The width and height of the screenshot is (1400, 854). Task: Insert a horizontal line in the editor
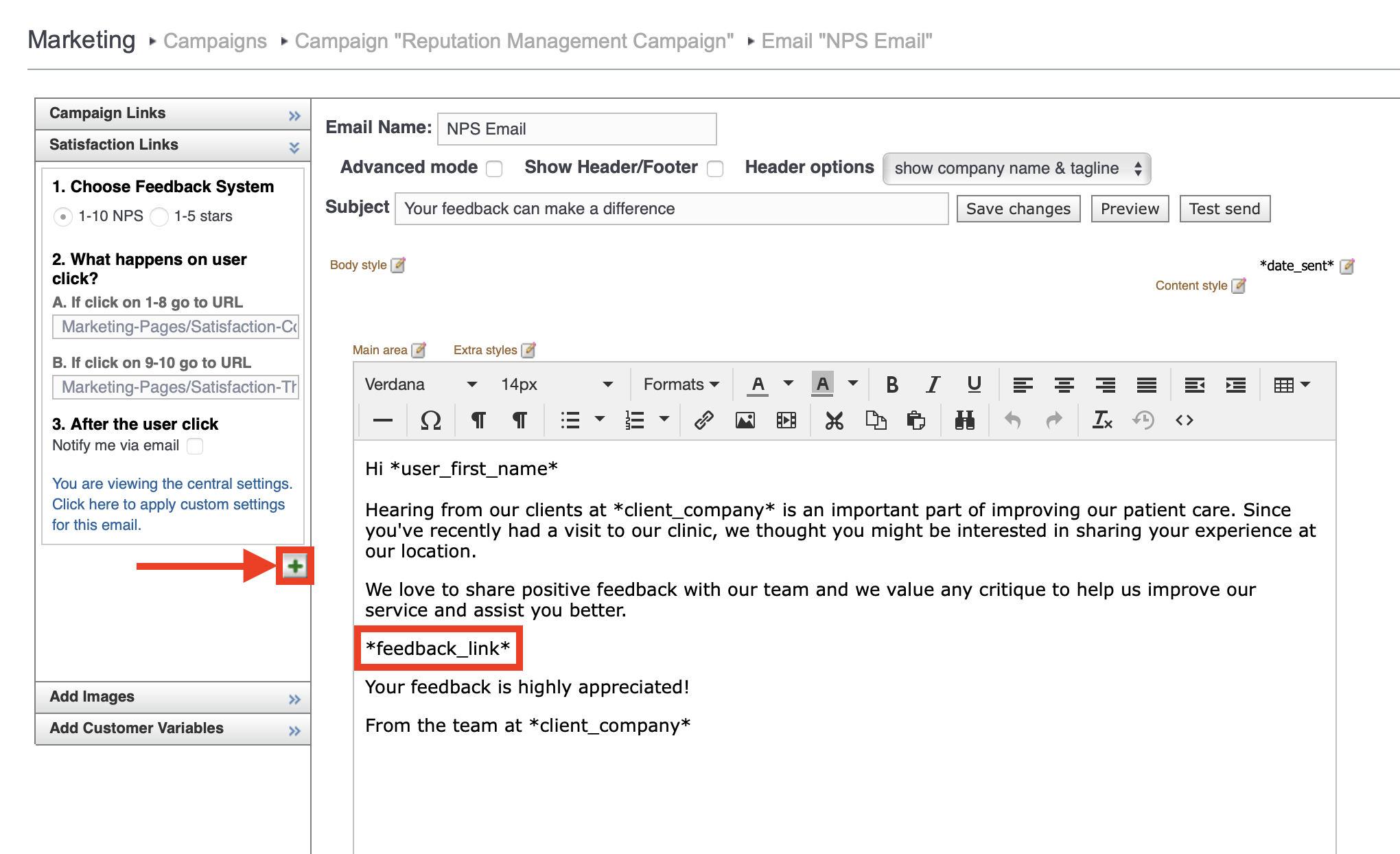[x=382, y=419]
